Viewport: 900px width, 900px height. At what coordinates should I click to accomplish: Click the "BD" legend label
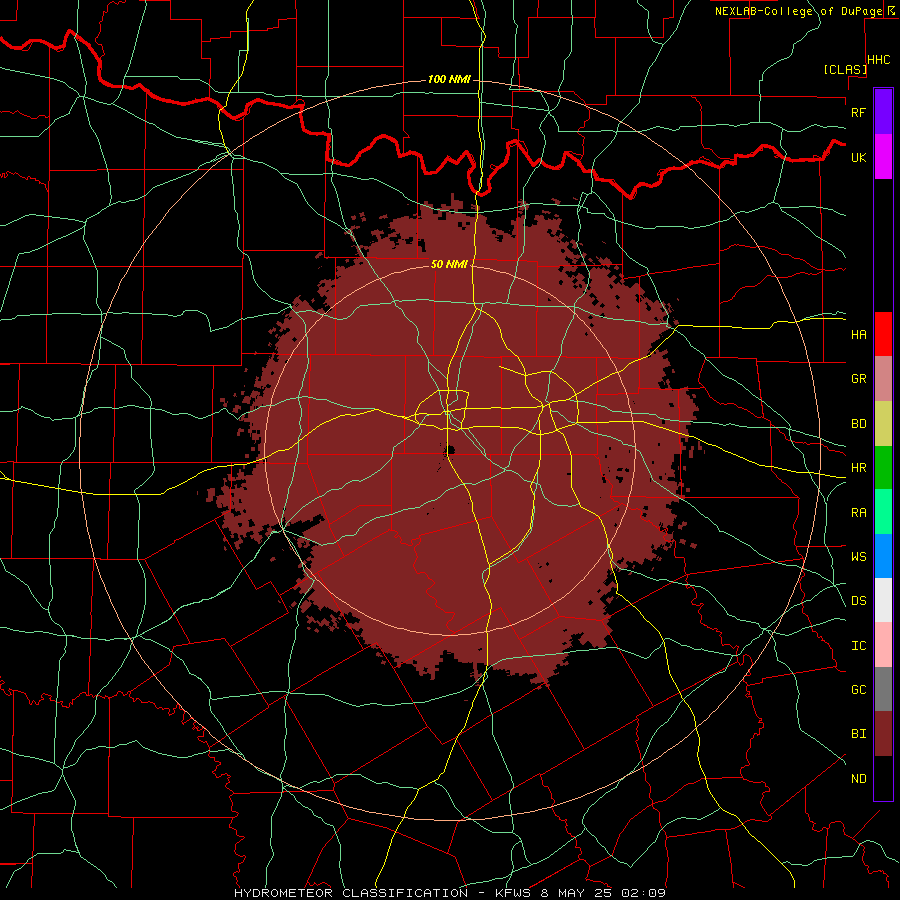point(858,424)
